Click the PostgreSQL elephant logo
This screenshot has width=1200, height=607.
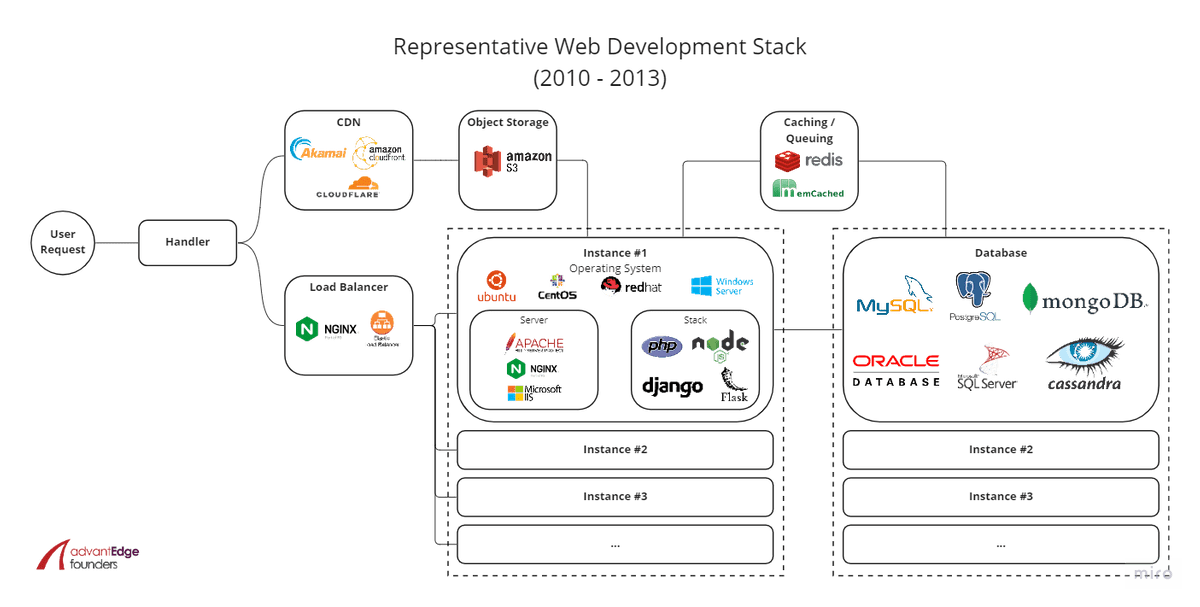(x=976, y=296)
